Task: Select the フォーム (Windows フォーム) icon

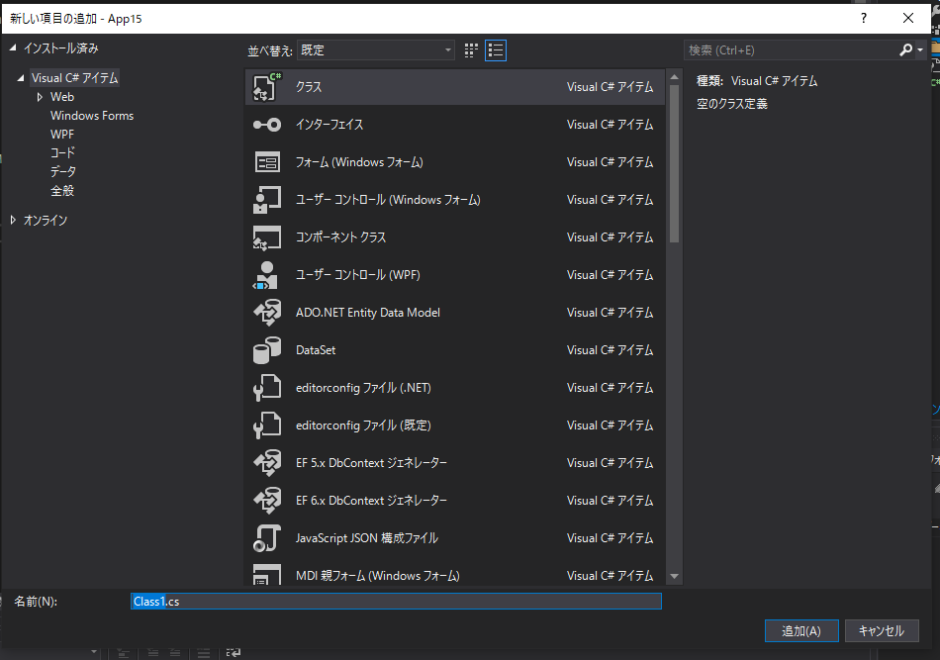Action: pyautogui.click(x=267, y=162)
